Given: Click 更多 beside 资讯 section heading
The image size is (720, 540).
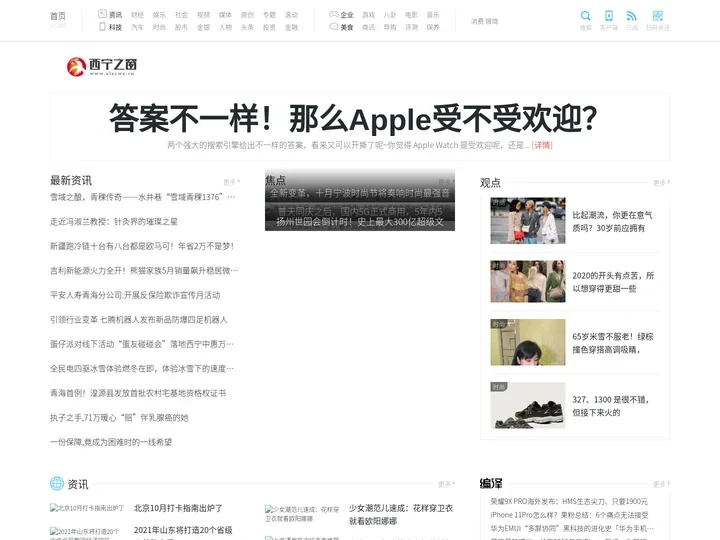Looking at the screenshot, I should coord(446,484).
